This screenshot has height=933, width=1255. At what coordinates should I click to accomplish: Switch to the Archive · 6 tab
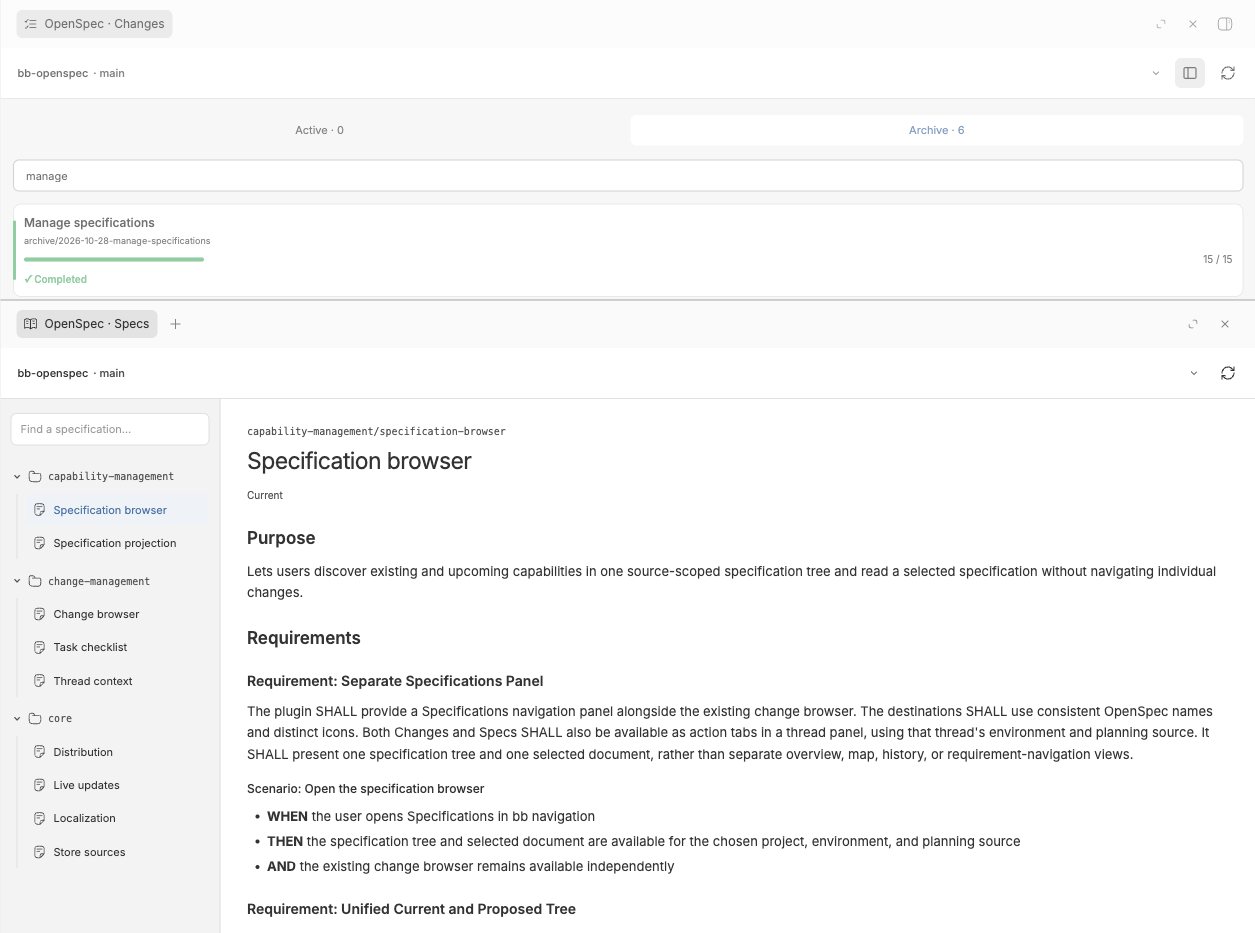click(936, 130)
